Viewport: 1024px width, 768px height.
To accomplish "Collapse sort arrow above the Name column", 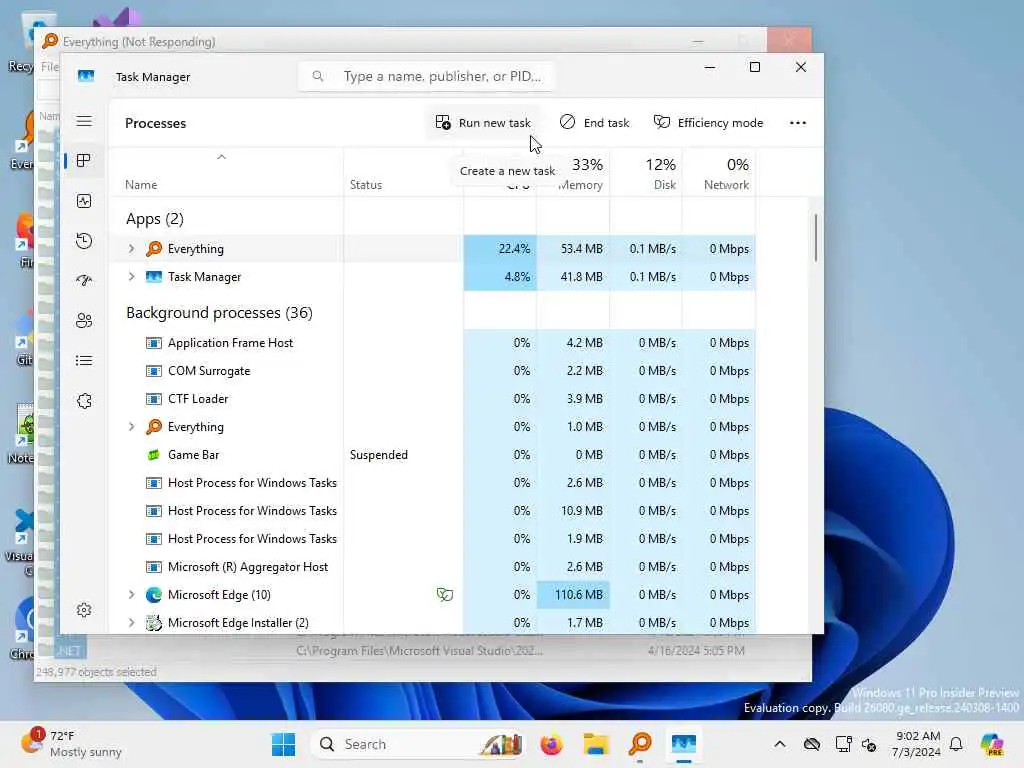I will pos(221,157).
